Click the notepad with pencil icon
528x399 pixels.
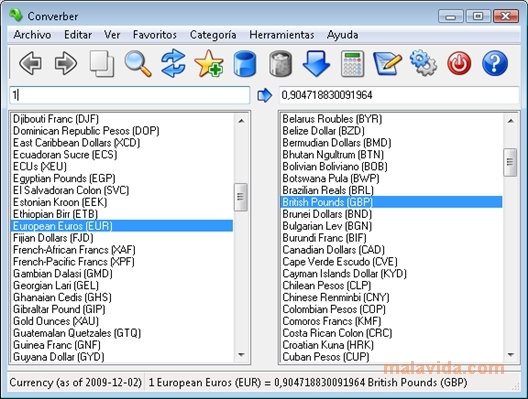(x=388, y=63)
